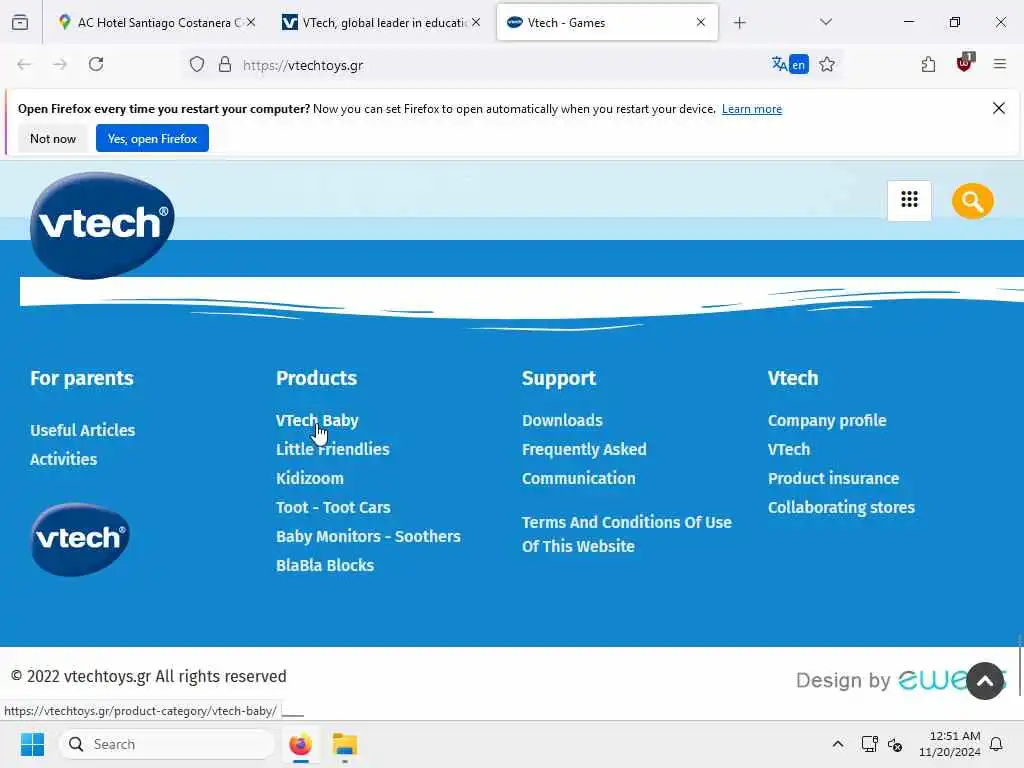Open a new tab with plus button

739,23
